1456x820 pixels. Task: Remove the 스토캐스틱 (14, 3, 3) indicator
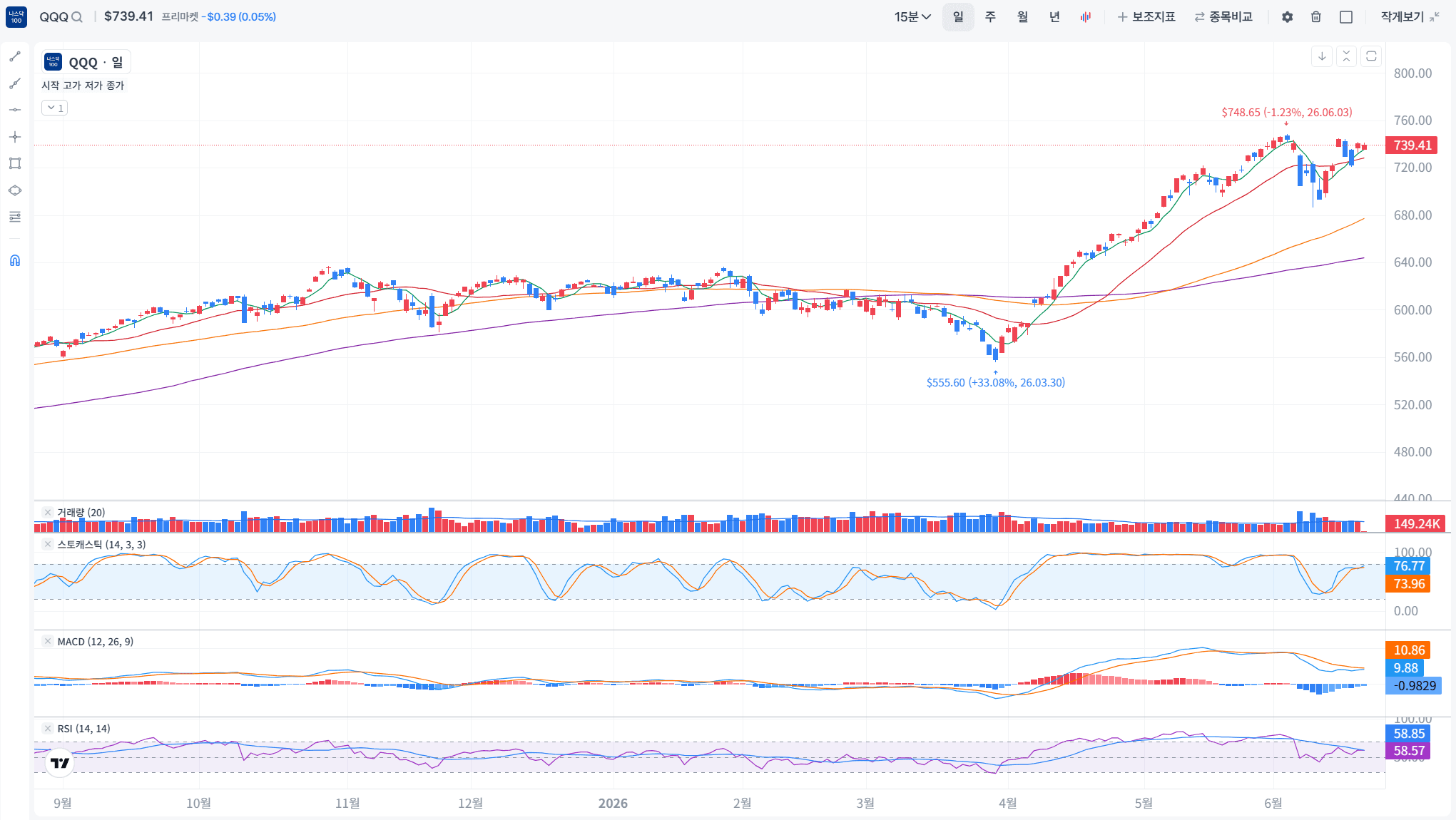[48, 544]
